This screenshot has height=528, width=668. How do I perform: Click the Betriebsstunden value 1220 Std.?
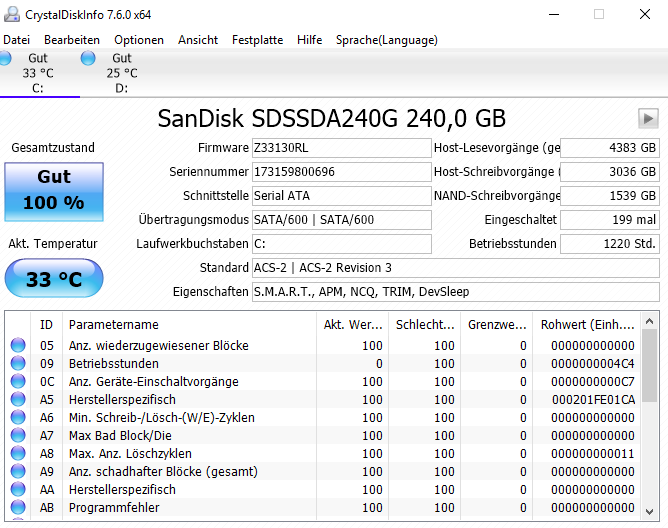point(610,244)
